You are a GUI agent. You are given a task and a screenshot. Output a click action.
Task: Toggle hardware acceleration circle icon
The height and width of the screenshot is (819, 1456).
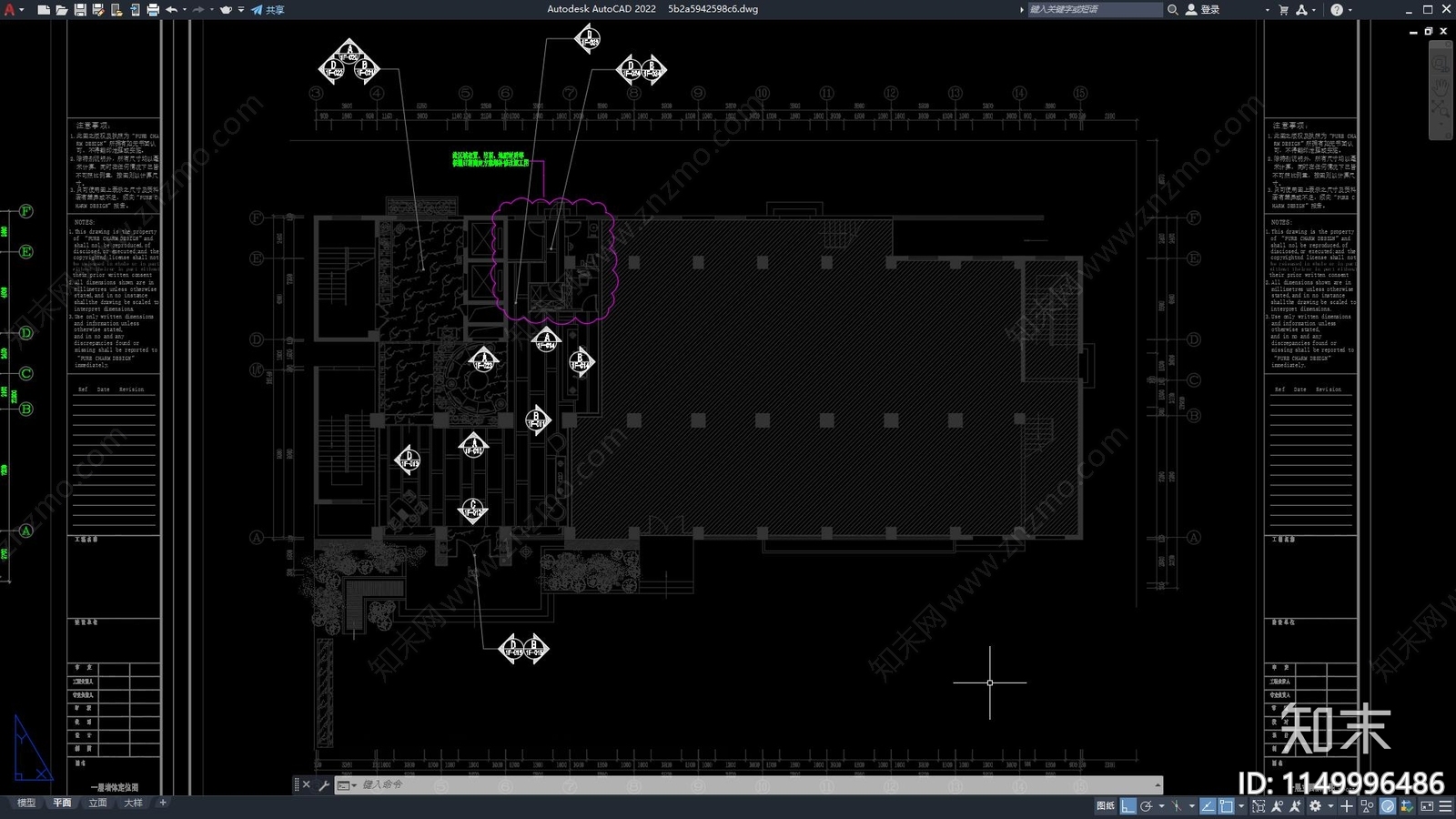[1388, 806]
